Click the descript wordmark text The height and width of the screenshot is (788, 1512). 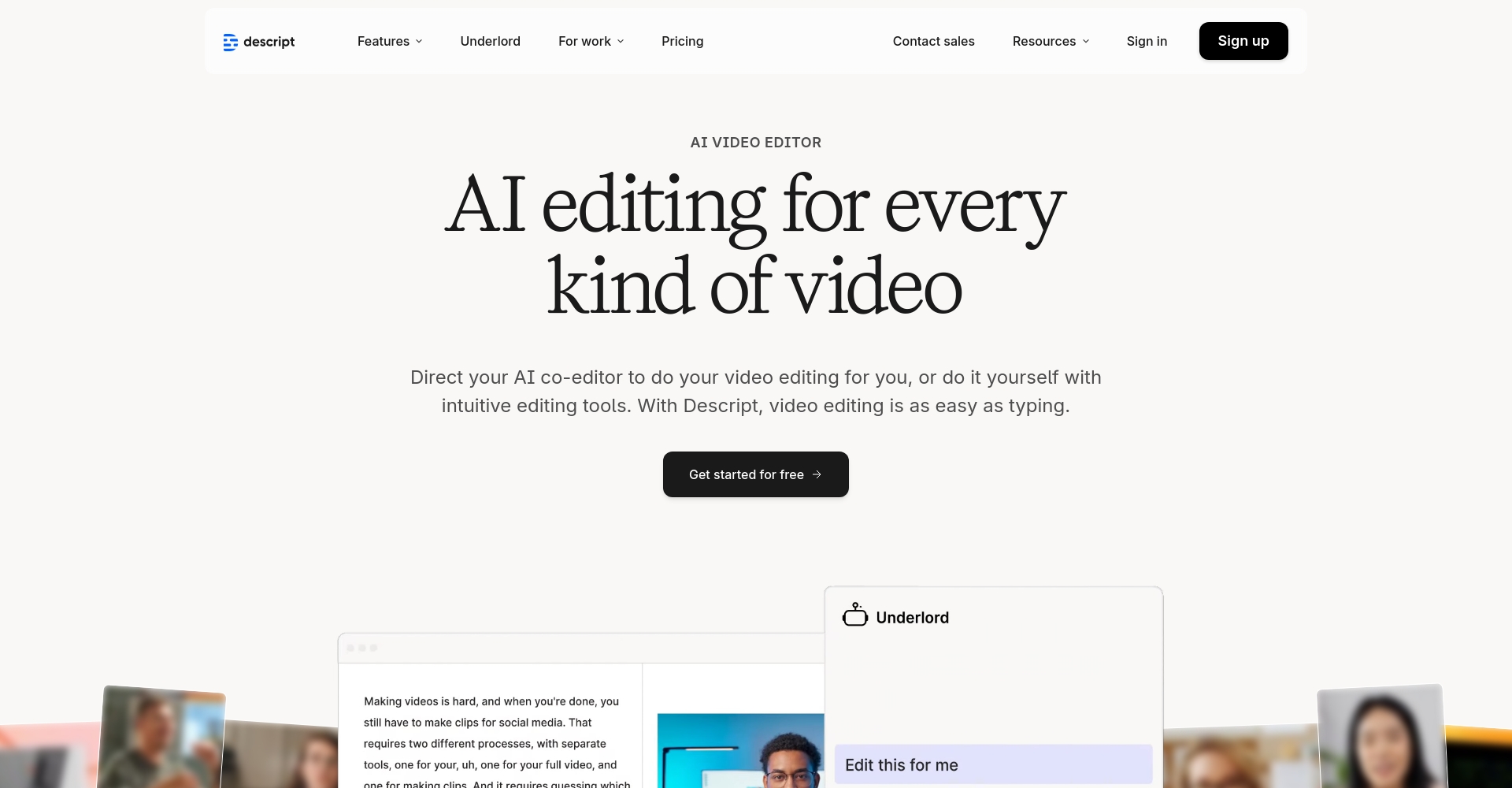[x=269, y=42]
